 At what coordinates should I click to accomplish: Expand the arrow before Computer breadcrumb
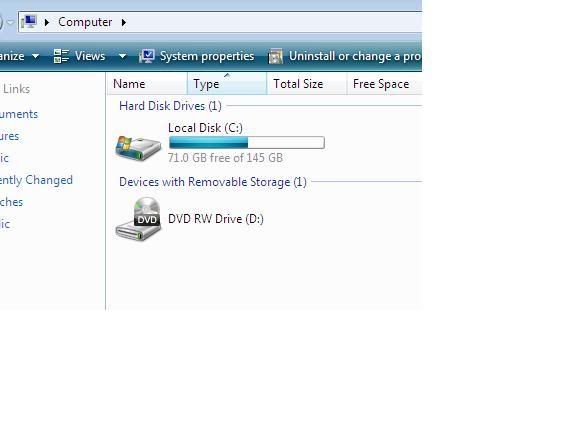click(47, 22)
